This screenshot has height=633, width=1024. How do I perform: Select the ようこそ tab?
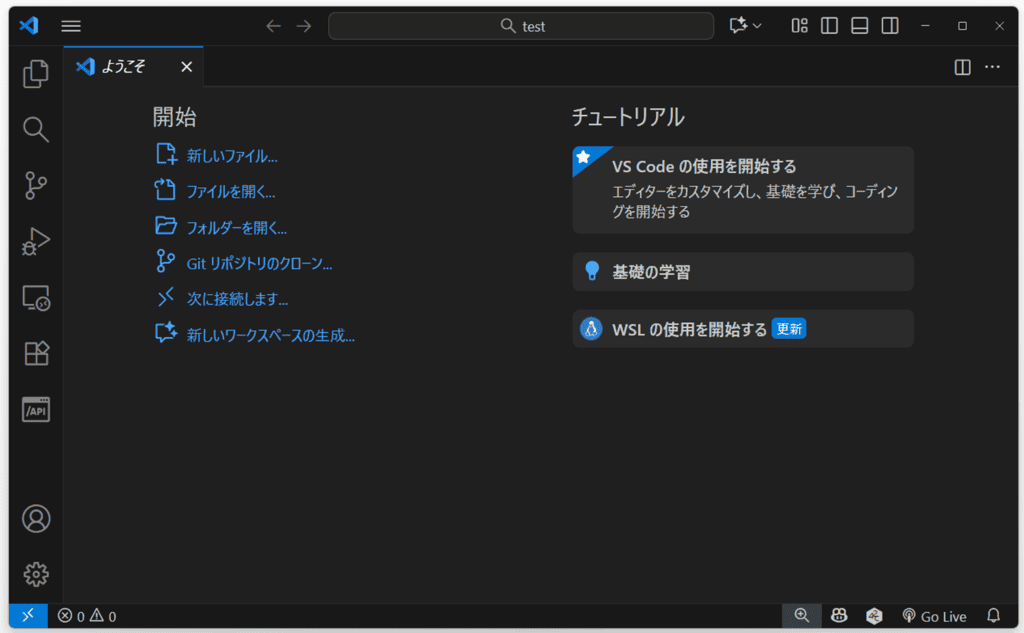[x=124, y=67]
